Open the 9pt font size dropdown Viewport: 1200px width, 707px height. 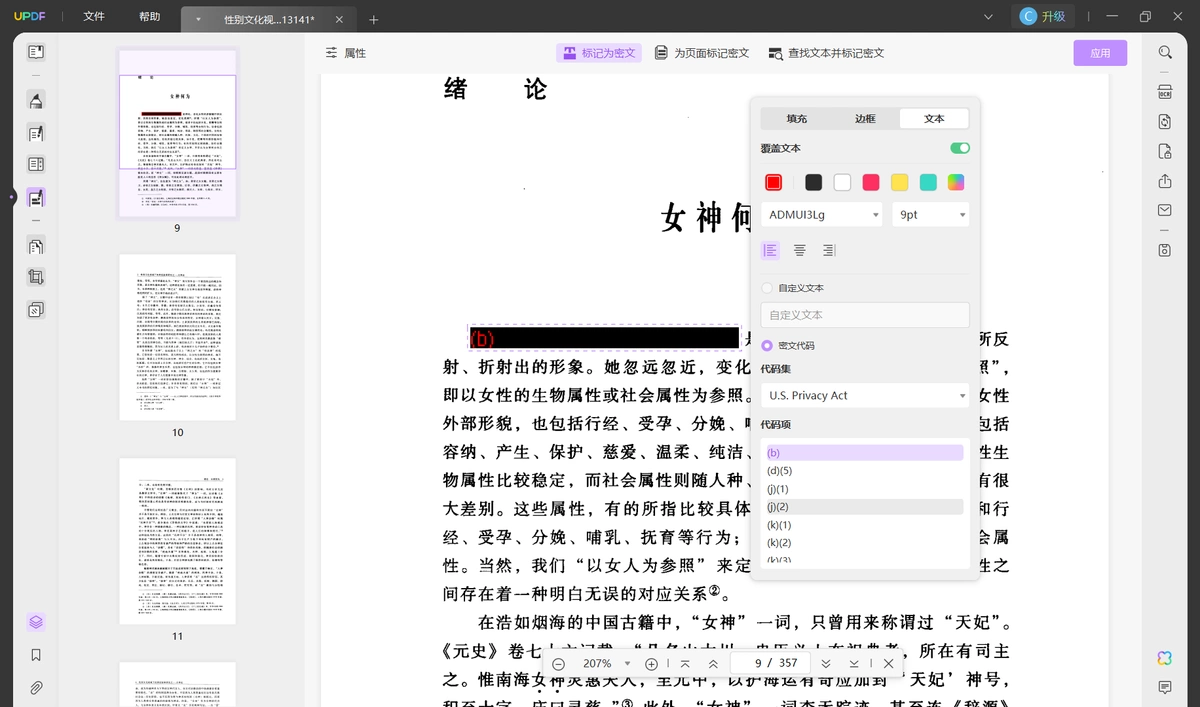pos(930,215)
